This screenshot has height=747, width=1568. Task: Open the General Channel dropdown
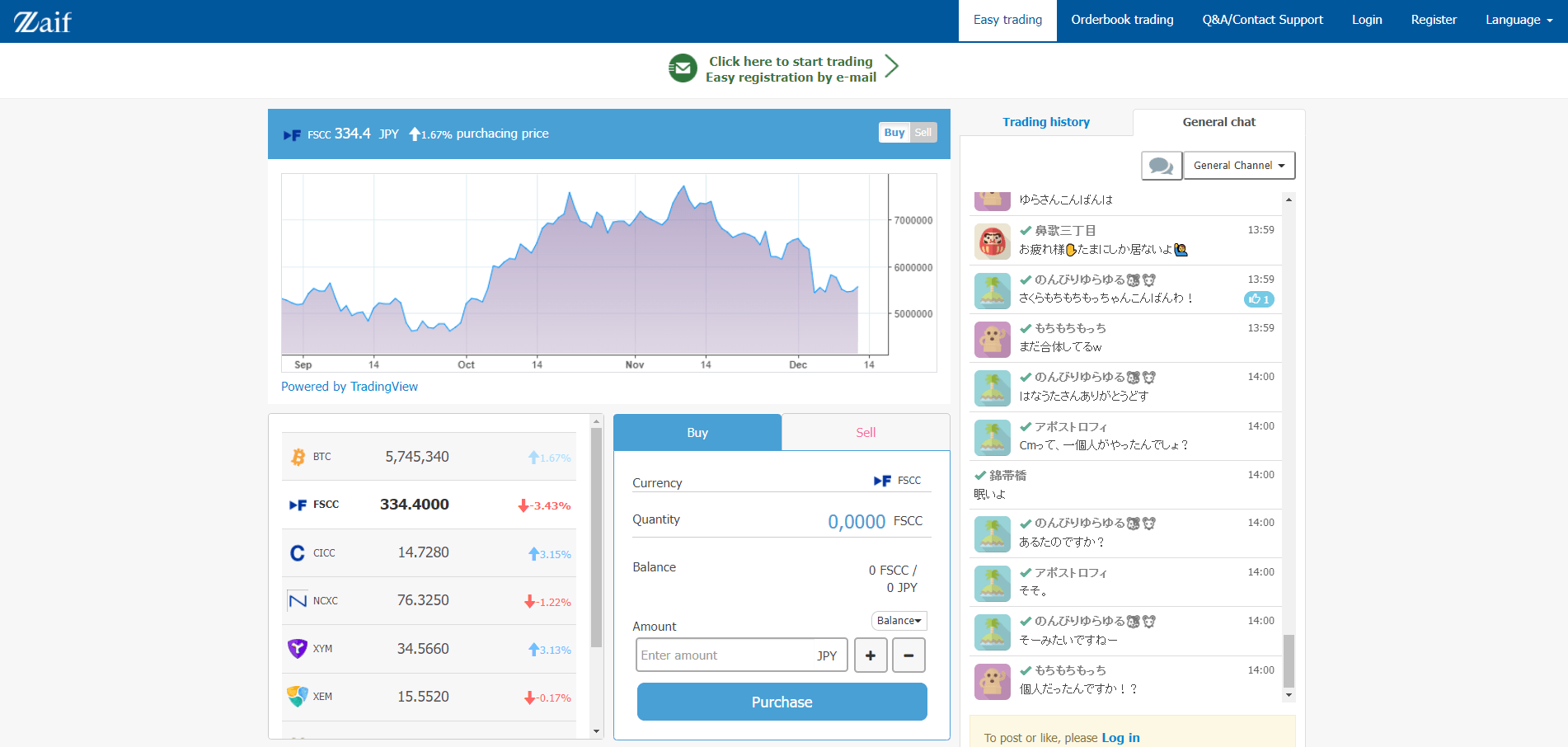[x=1239, y=166]
